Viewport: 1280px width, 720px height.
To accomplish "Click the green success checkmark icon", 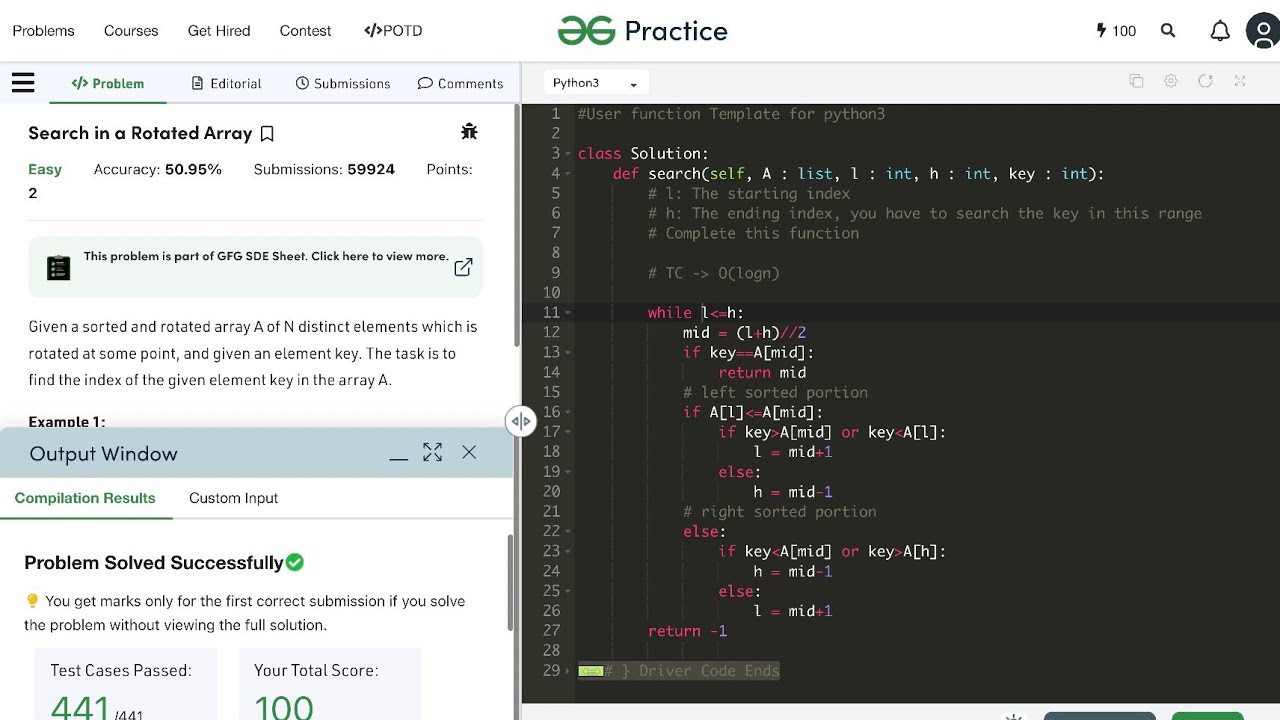I will tap(295, 562).
